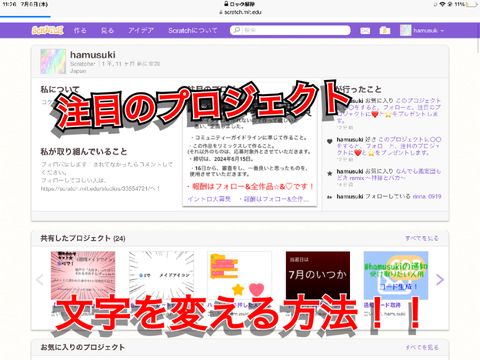This screenshot has width=480, height=360.
Task: Open the 7月のいつか project thumbnail
Action: click(318, 275)
